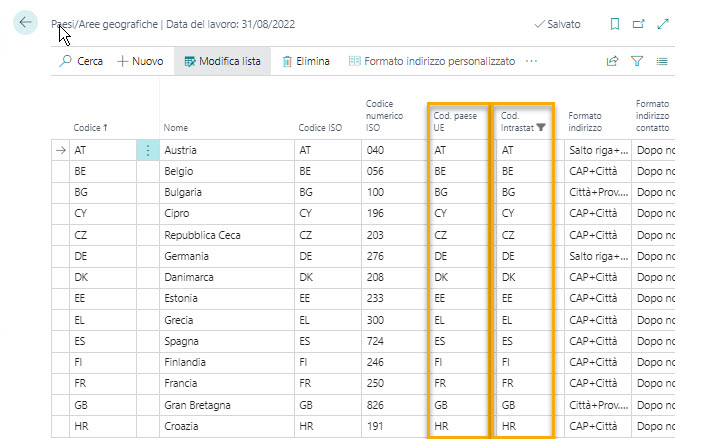Click Elimina to delete the row

(306, 61)
